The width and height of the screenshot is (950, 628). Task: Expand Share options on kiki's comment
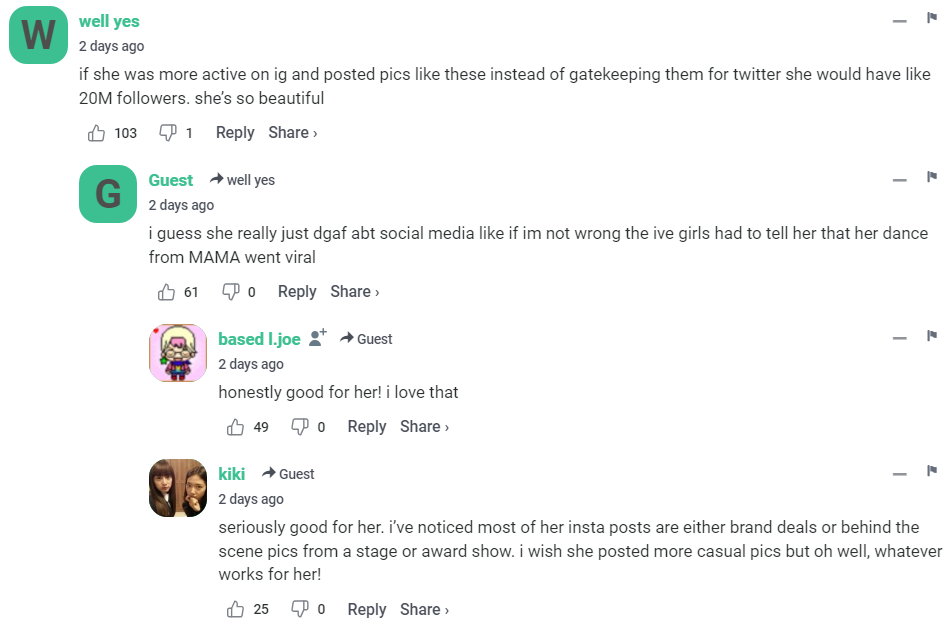[x=424, y=610]
